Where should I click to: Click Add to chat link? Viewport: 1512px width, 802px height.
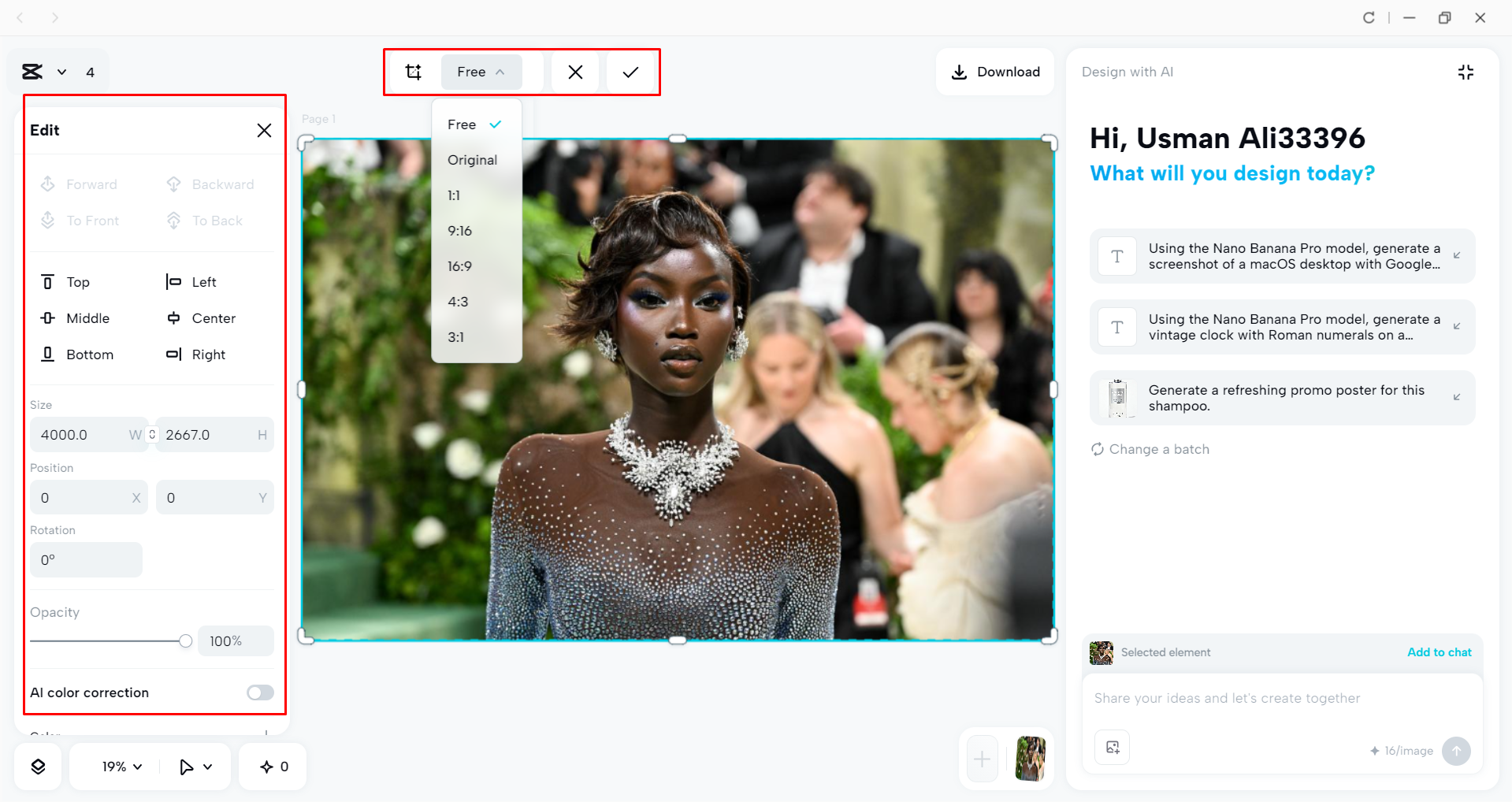(x=1440, y=652)
